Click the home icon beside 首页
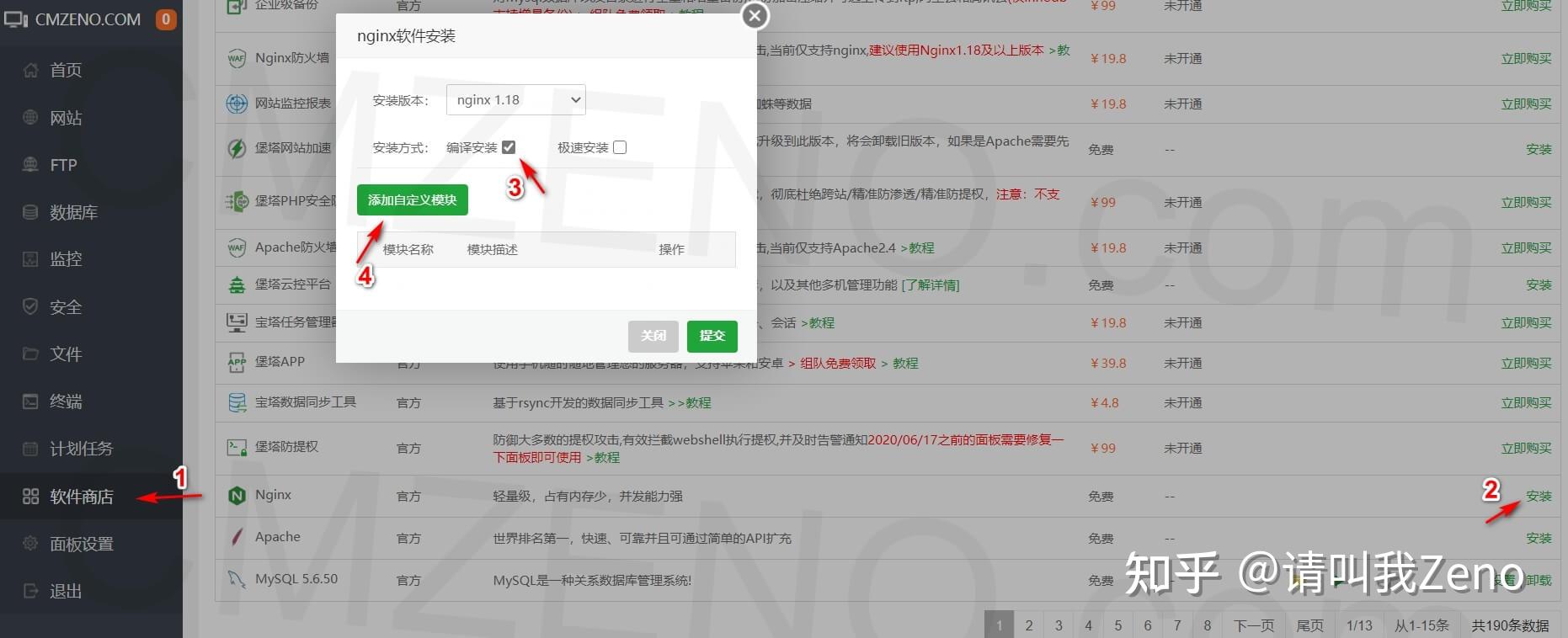 (x=30, y=70)
